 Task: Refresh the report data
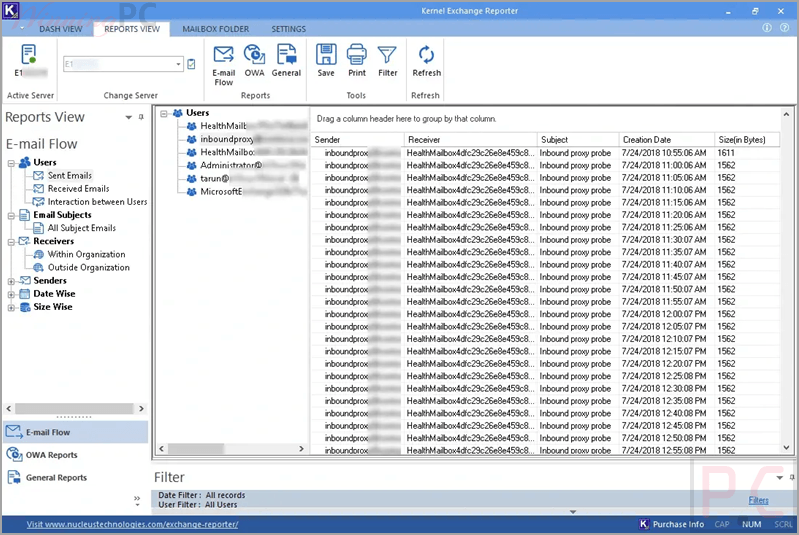click(427, 61)
